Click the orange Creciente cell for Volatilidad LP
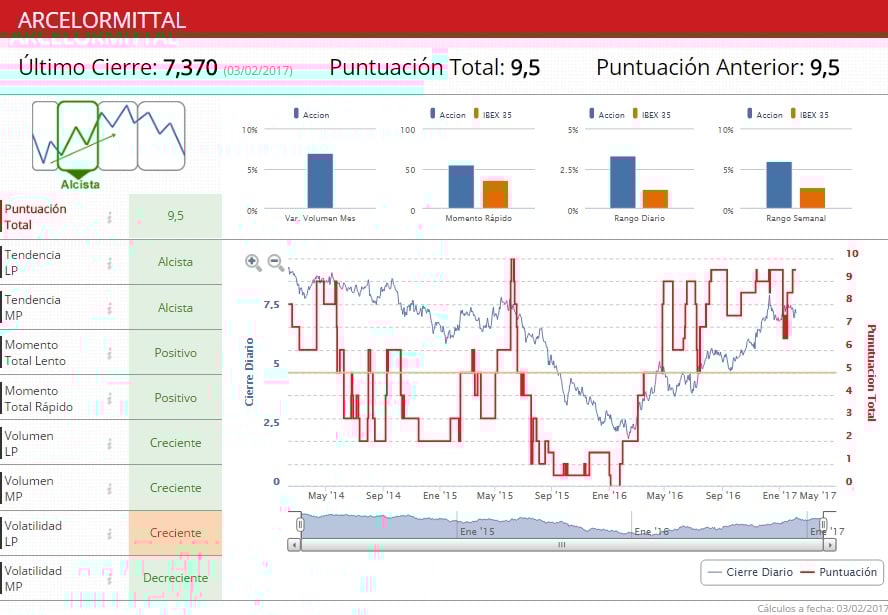This screenshot has height=615, width=888. [176, 533]
